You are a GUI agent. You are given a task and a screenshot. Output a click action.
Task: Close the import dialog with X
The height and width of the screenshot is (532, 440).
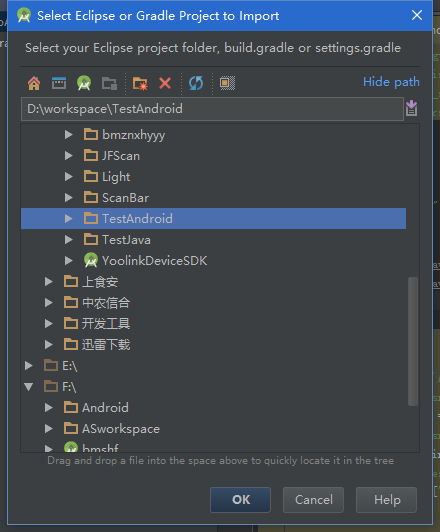pos(417,15)
